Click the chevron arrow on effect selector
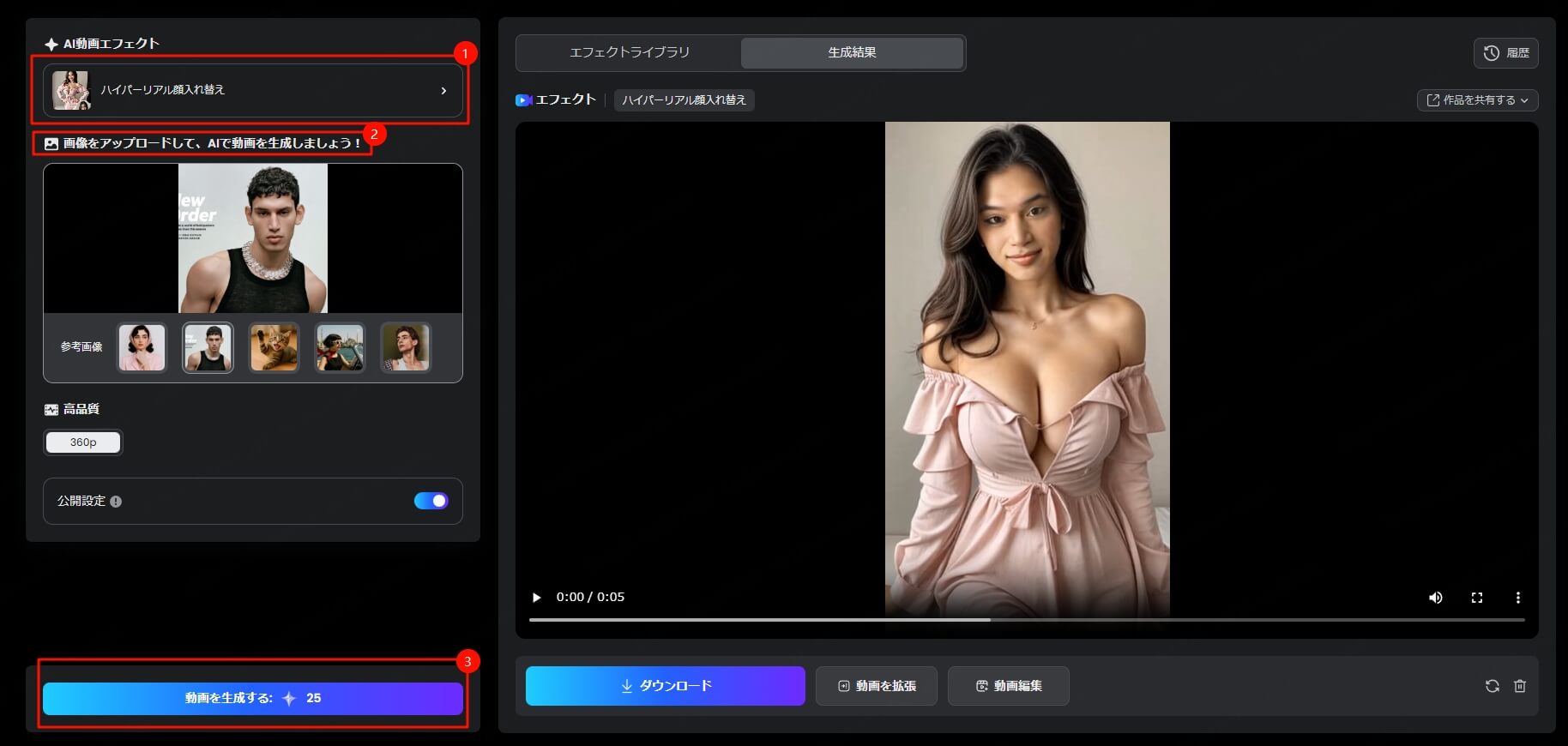 click(x=443, y=90)
